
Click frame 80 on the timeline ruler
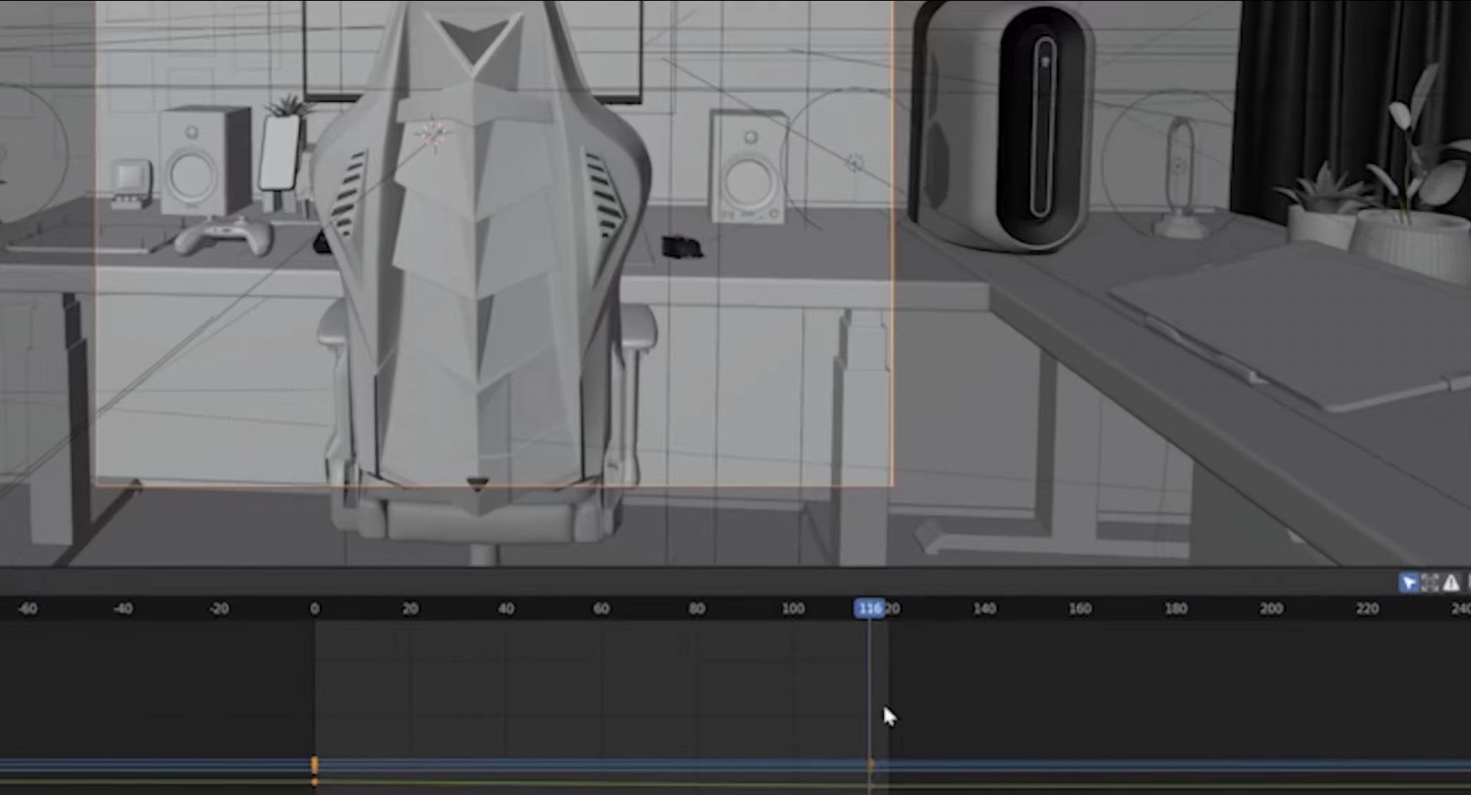click(x=697, y=608)
